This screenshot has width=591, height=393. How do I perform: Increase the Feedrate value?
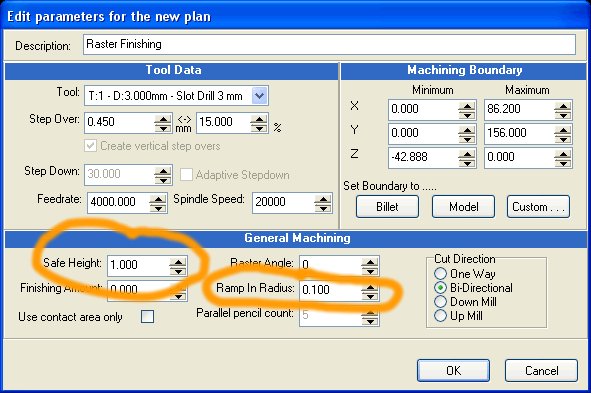(x=158, y=199)
